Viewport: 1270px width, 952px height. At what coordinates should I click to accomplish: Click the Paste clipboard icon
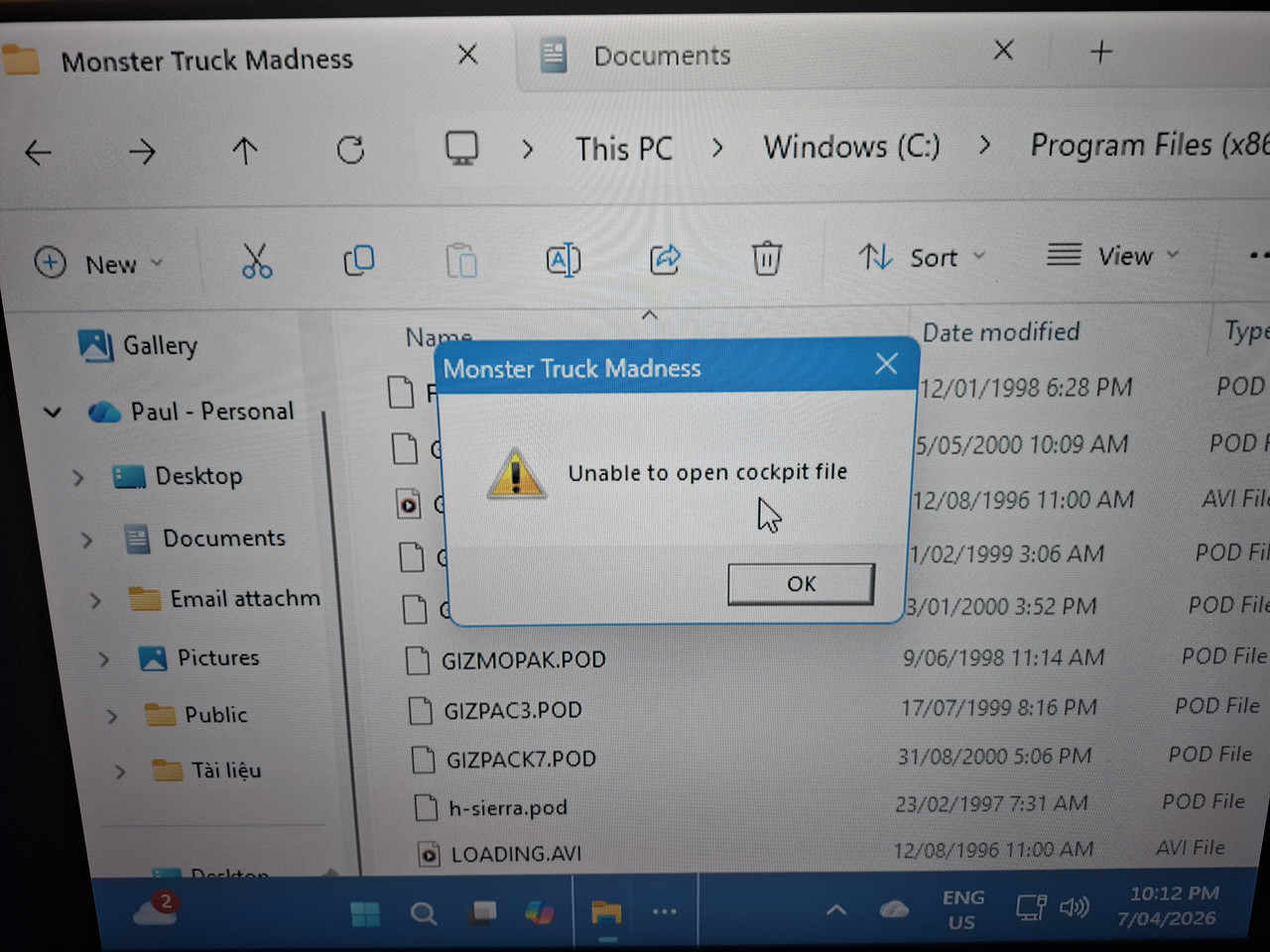(461, 261)
